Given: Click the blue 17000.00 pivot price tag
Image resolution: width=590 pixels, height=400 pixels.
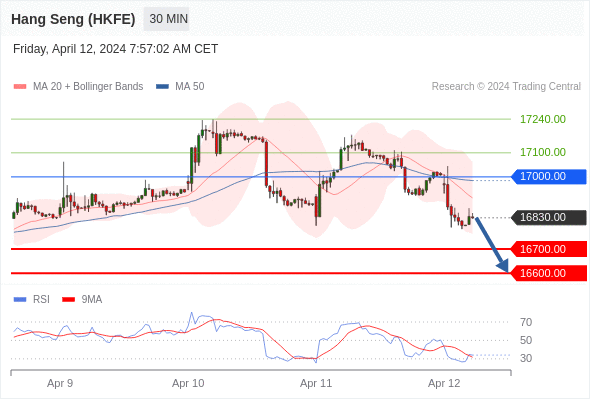Looking at the screenshot, I should point(549,176).
